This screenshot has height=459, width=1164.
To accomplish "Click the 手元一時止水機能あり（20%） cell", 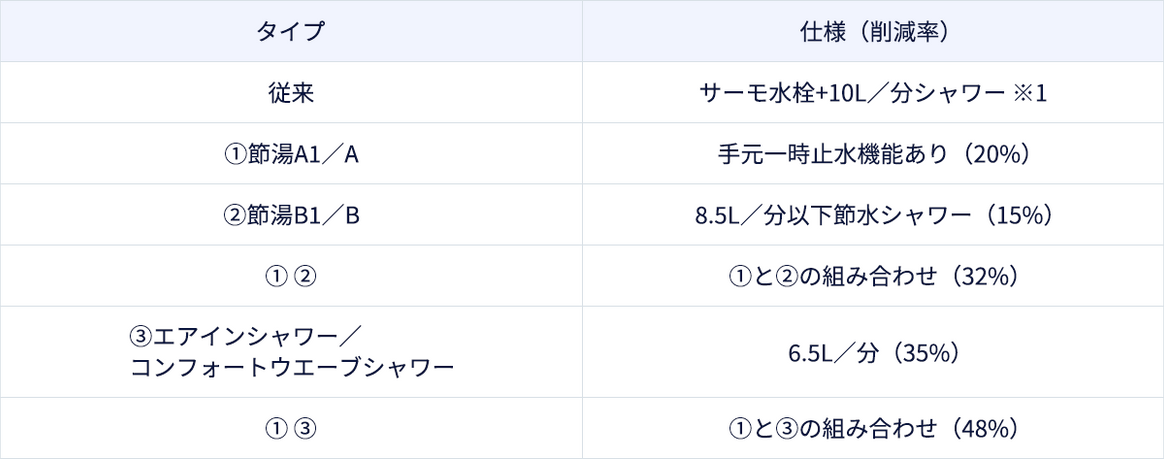I will [873, 154].
